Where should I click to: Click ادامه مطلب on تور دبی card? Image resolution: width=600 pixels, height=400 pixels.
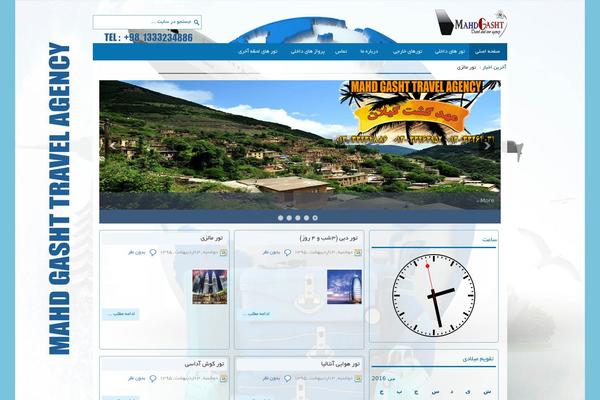coord(256,314)
